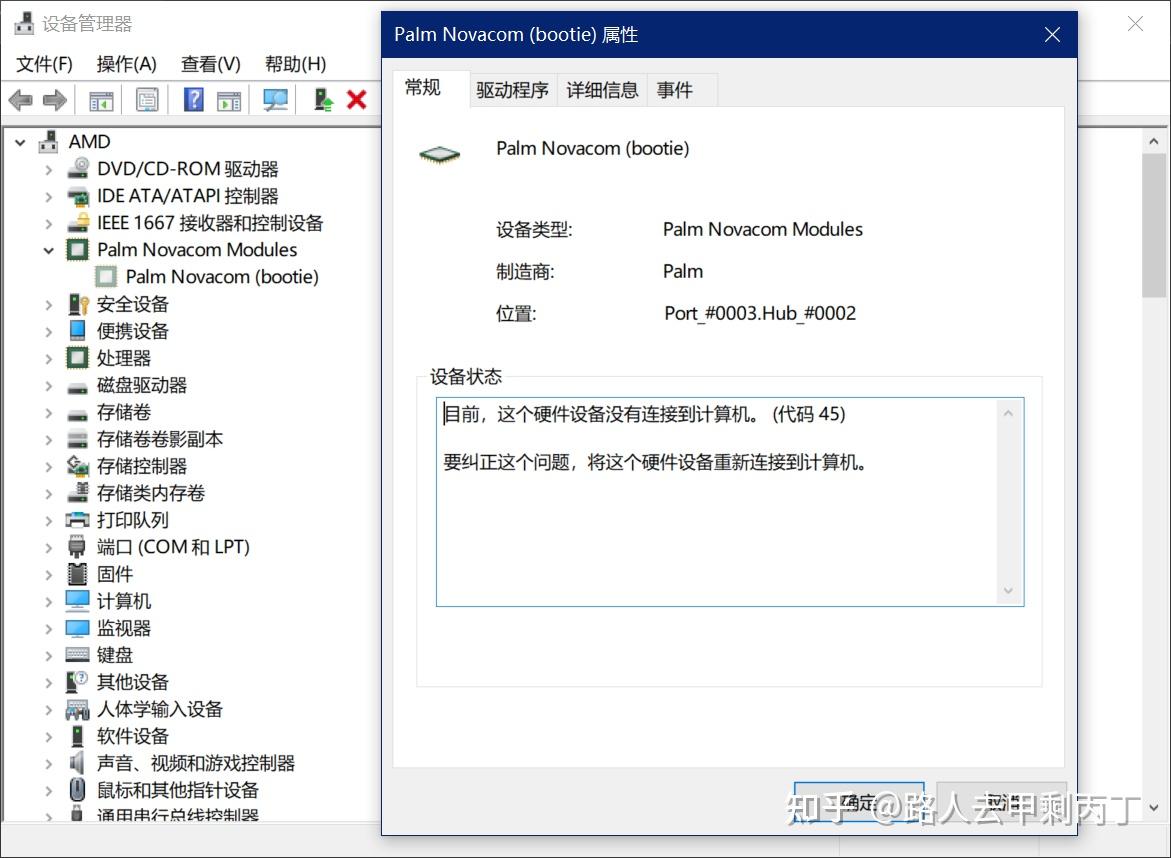
Task: Click the Back navigation arrow
Action: [x=20, y=99]
